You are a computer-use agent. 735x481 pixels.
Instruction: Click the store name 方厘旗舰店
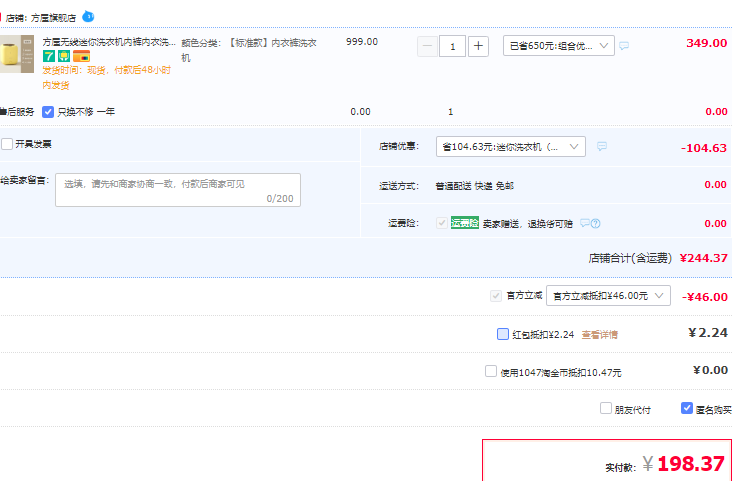click(53, 18)
